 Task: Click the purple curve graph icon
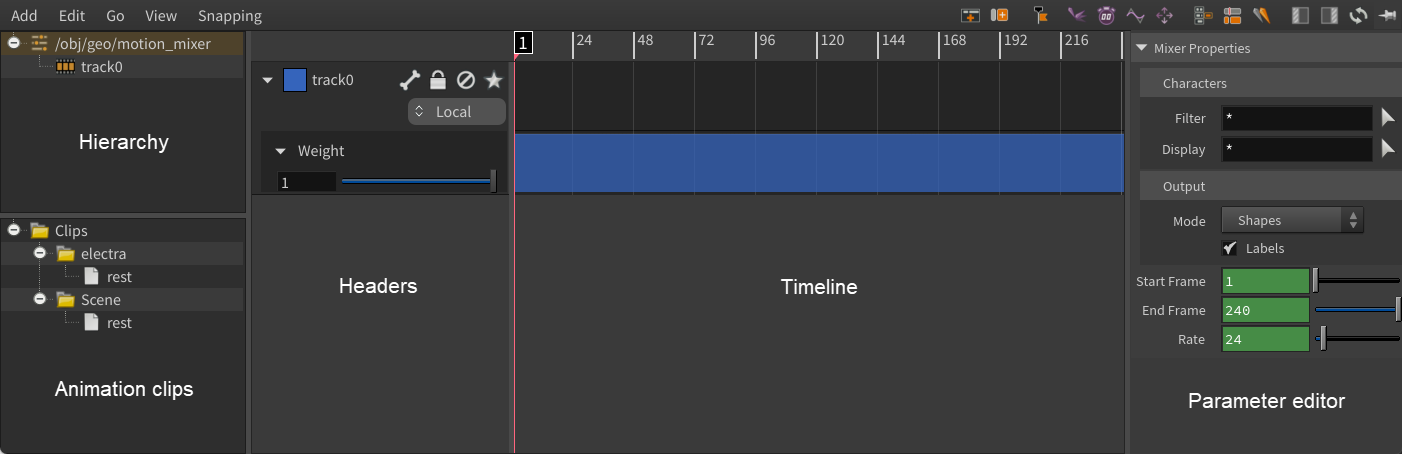[1135, 15]
